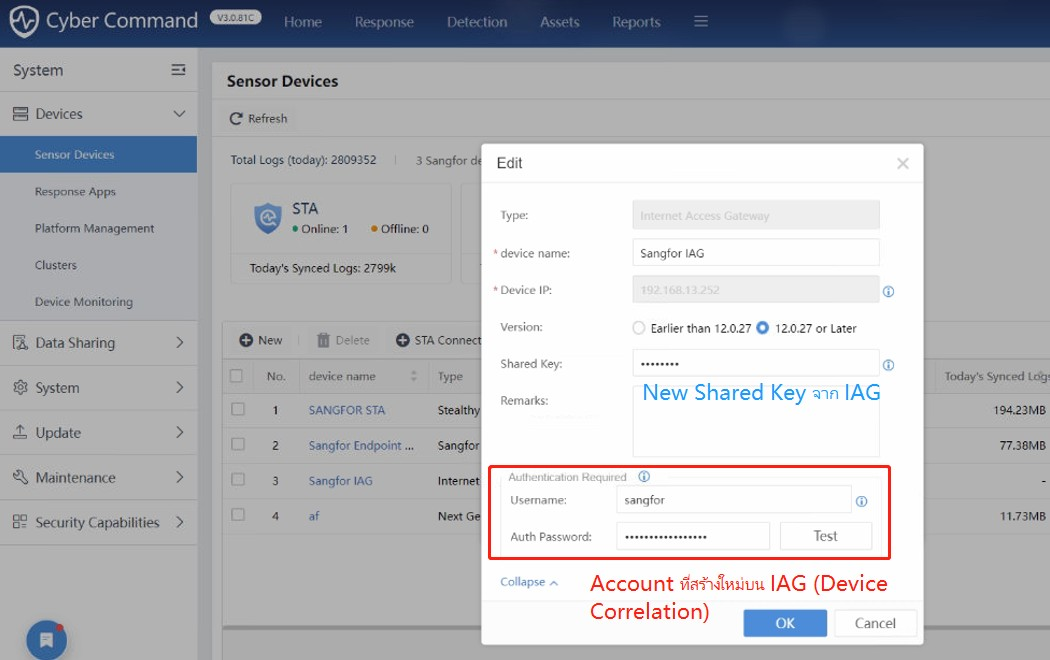Check the box for Sangfor IAG row
The height and width of the screenshot is (660, 1050).
pyautogui.click(x=238, y=479)
